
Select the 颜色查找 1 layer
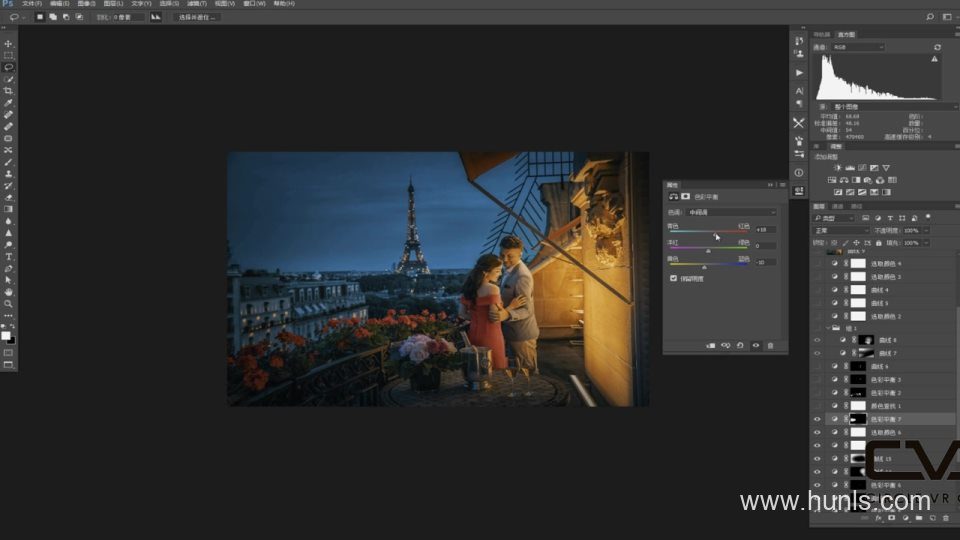point(885,406)
